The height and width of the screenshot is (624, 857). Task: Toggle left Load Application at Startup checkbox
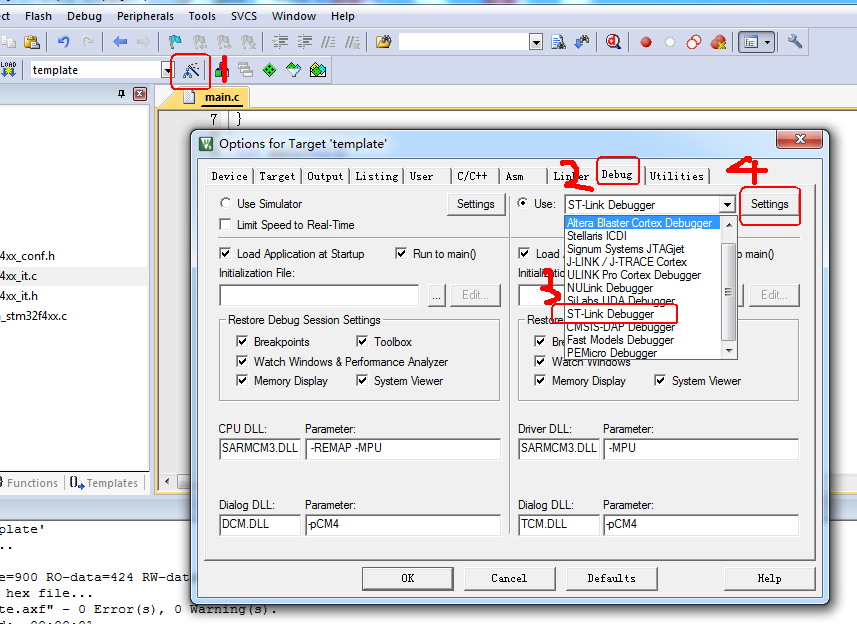(225, 254)
